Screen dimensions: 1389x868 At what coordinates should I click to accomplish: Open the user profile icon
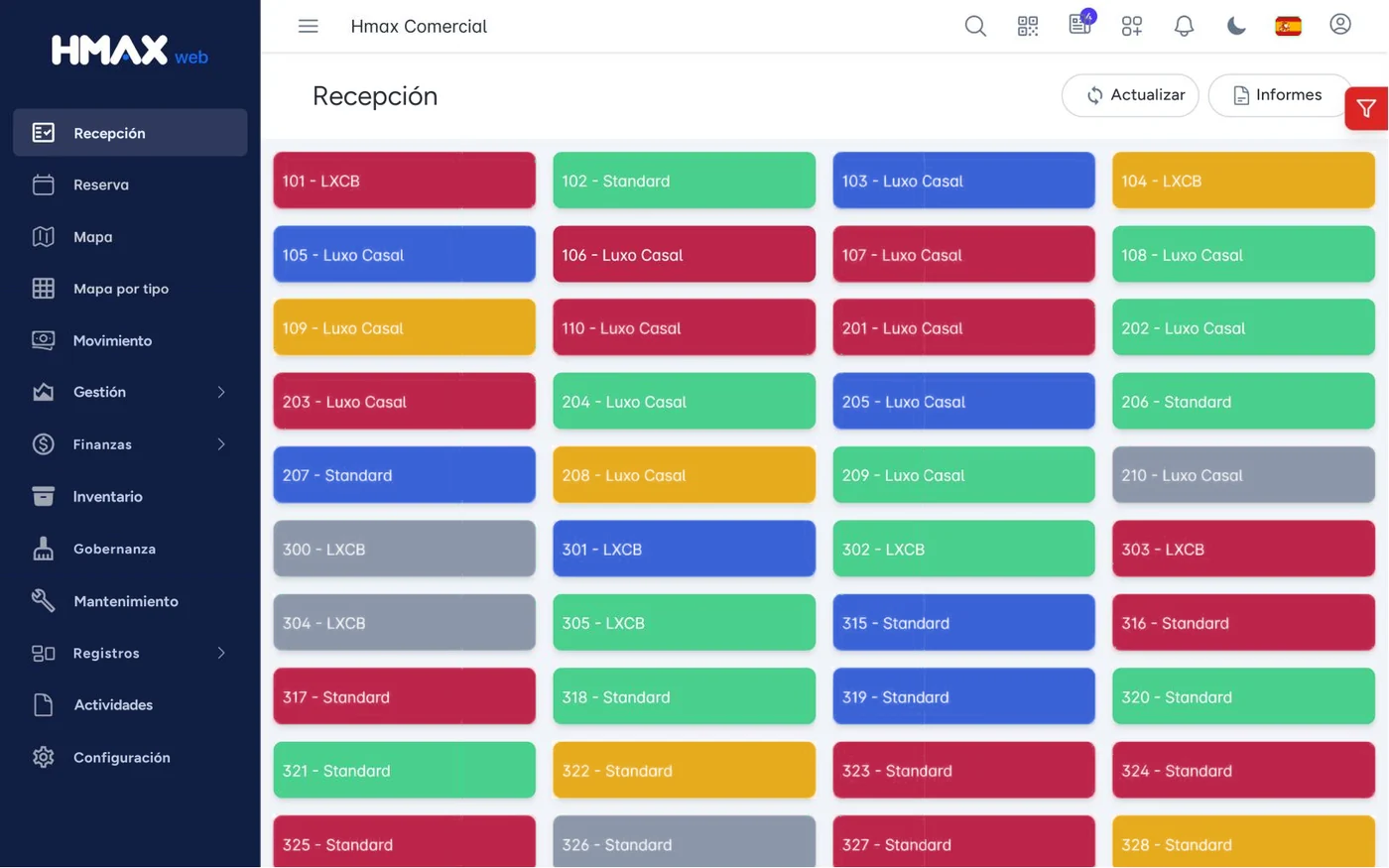click(1340, 24)
